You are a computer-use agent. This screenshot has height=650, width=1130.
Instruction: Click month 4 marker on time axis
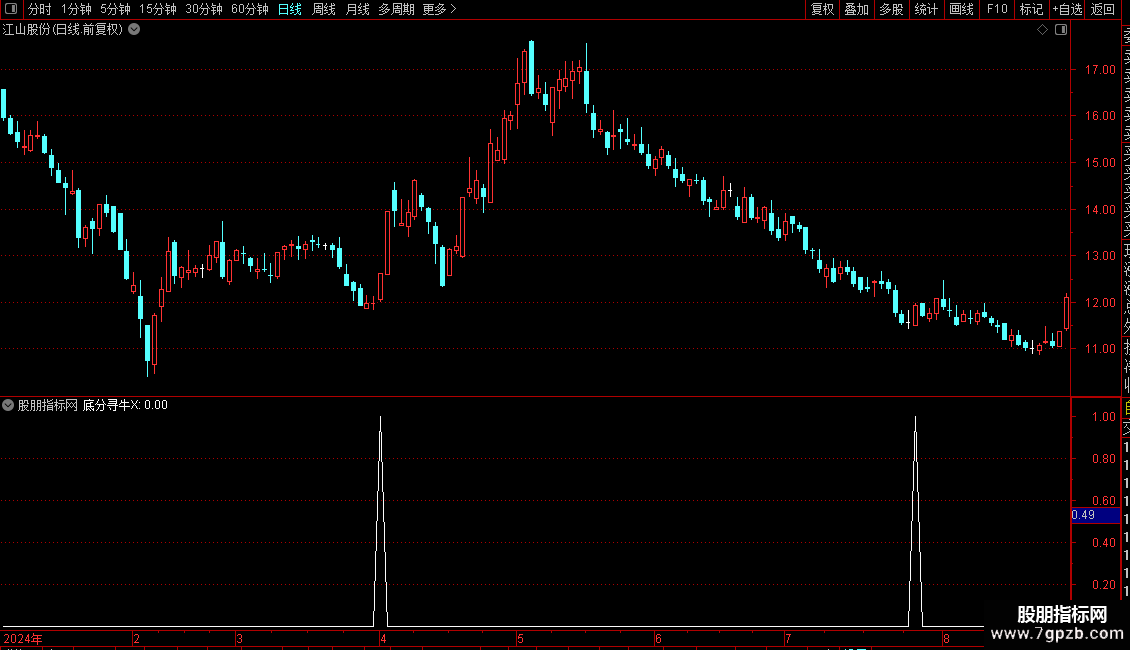click(x=383, y=638)
